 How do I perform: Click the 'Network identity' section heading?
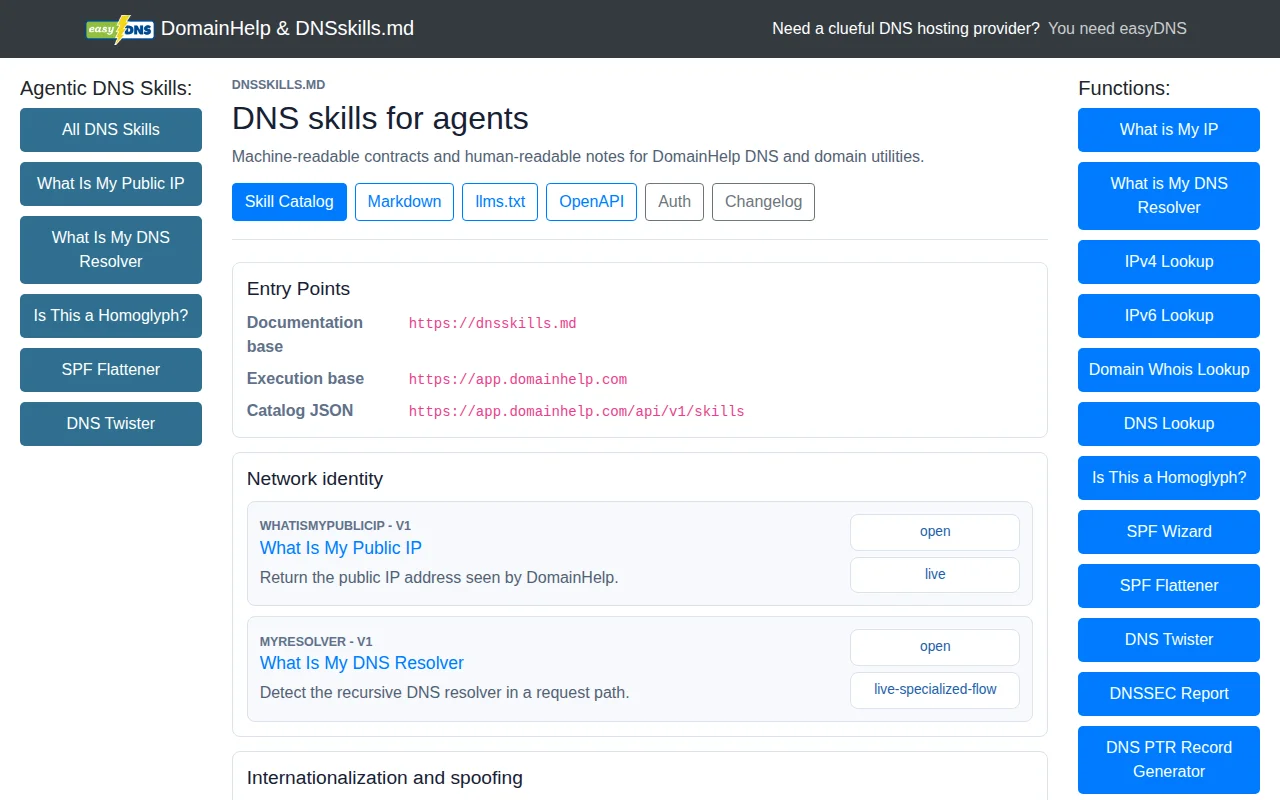(x=315, y=479)
